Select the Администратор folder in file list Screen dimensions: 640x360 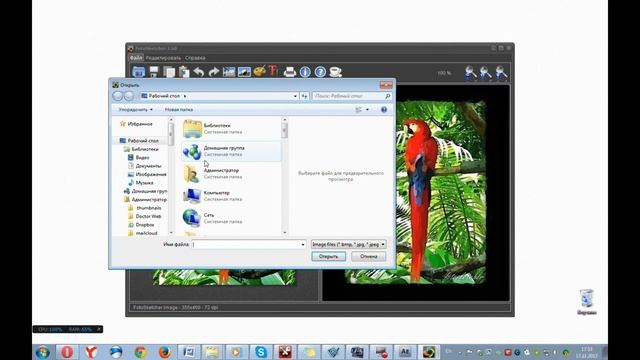[x=231, y=173]
